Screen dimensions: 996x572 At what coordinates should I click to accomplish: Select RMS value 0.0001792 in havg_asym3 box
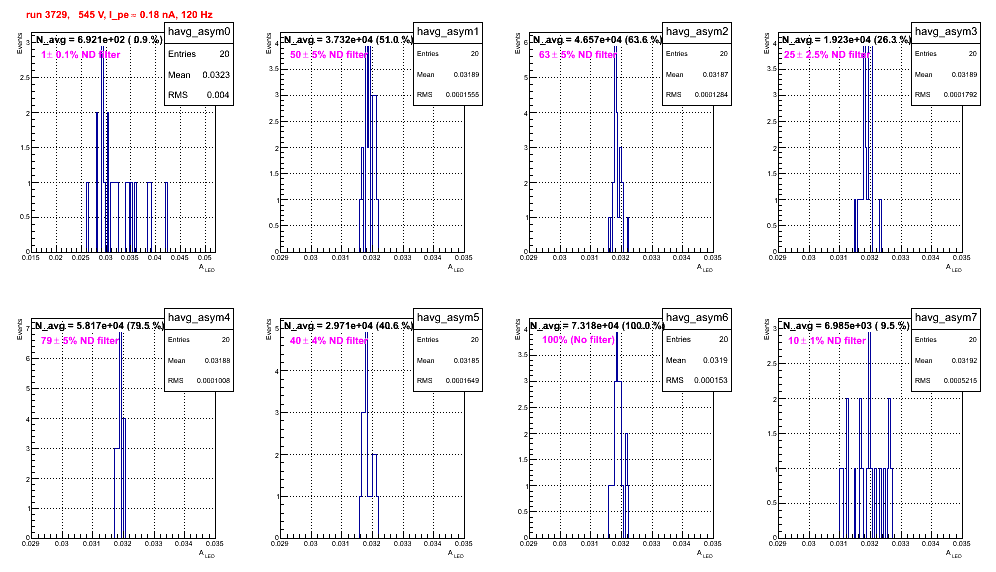pos(960,95)
